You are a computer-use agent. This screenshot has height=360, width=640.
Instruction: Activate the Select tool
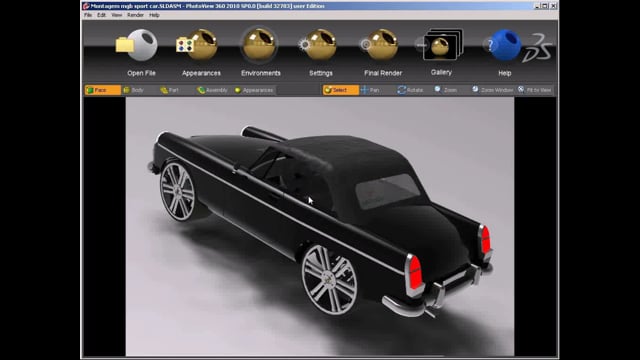[340, 90]
